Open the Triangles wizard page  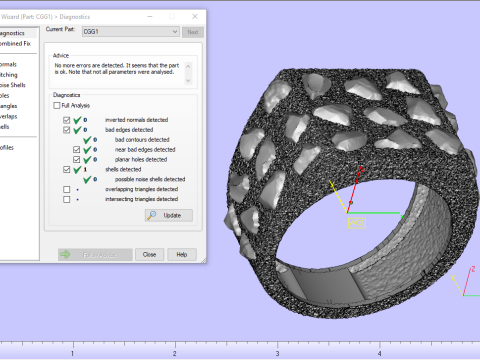click(9, 106)
